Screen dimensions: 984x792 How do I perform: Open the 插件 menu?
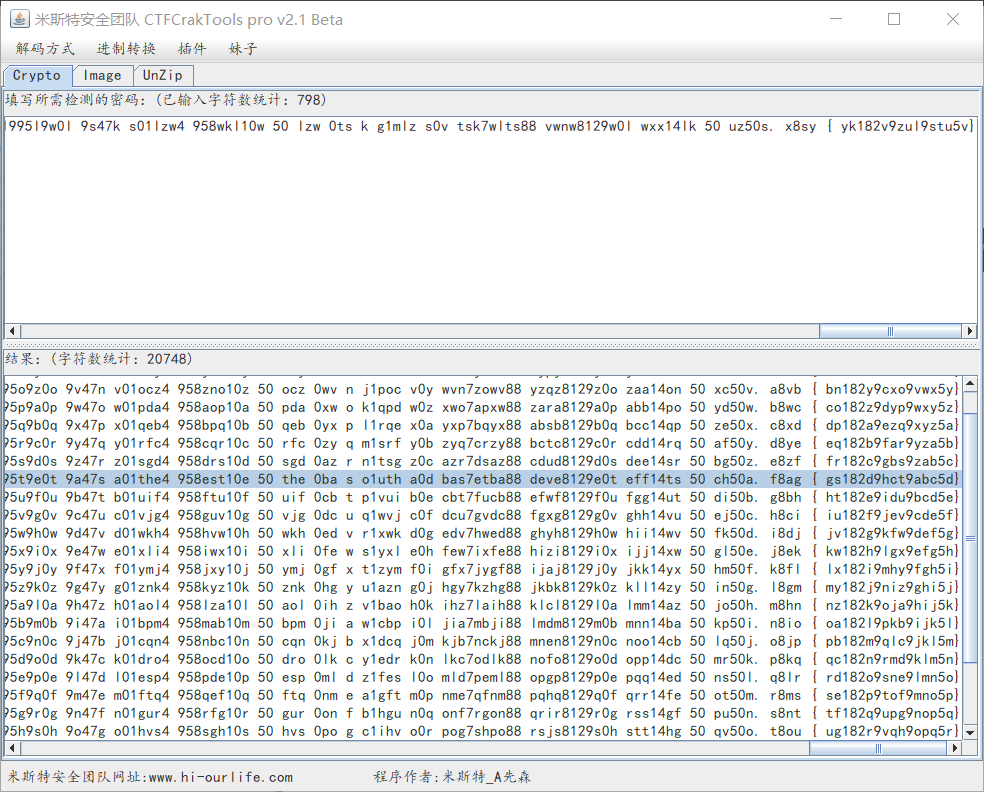(x=192, y=49)
